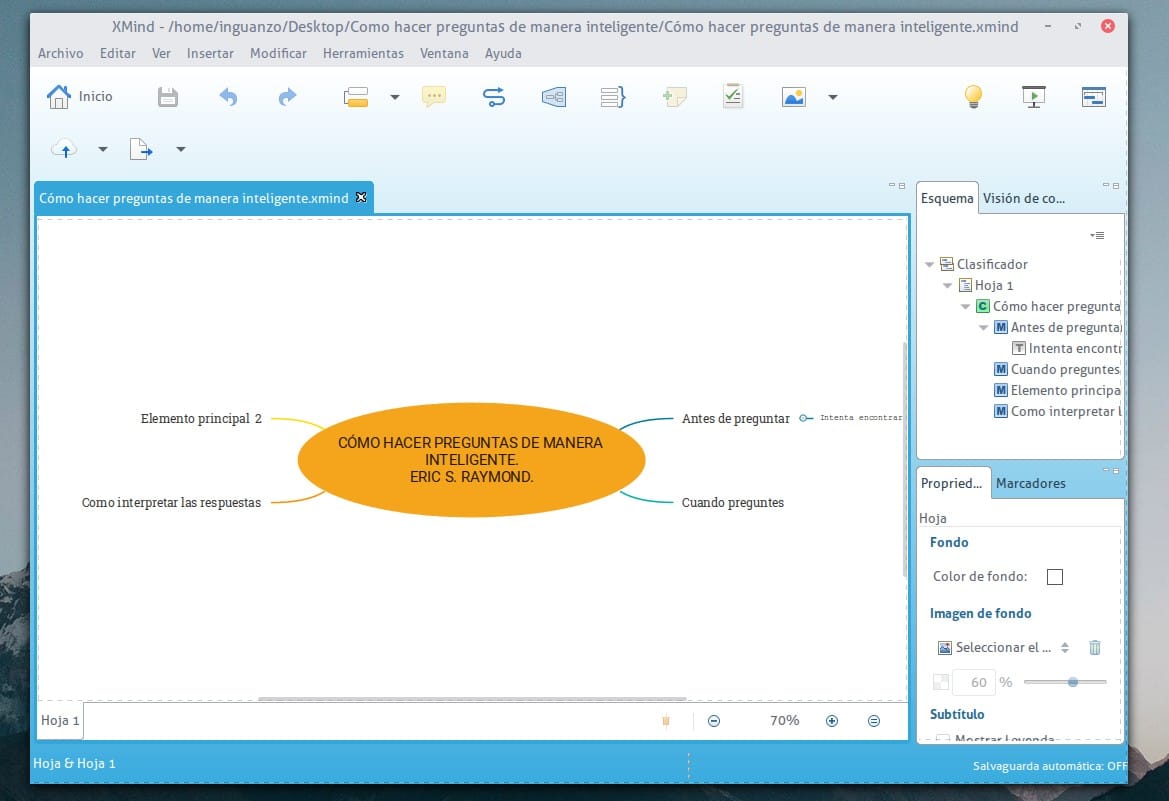Open brainstorming mode via the lightbulb icon
This screenshot has height=801, width=1169.
[972, 97]
